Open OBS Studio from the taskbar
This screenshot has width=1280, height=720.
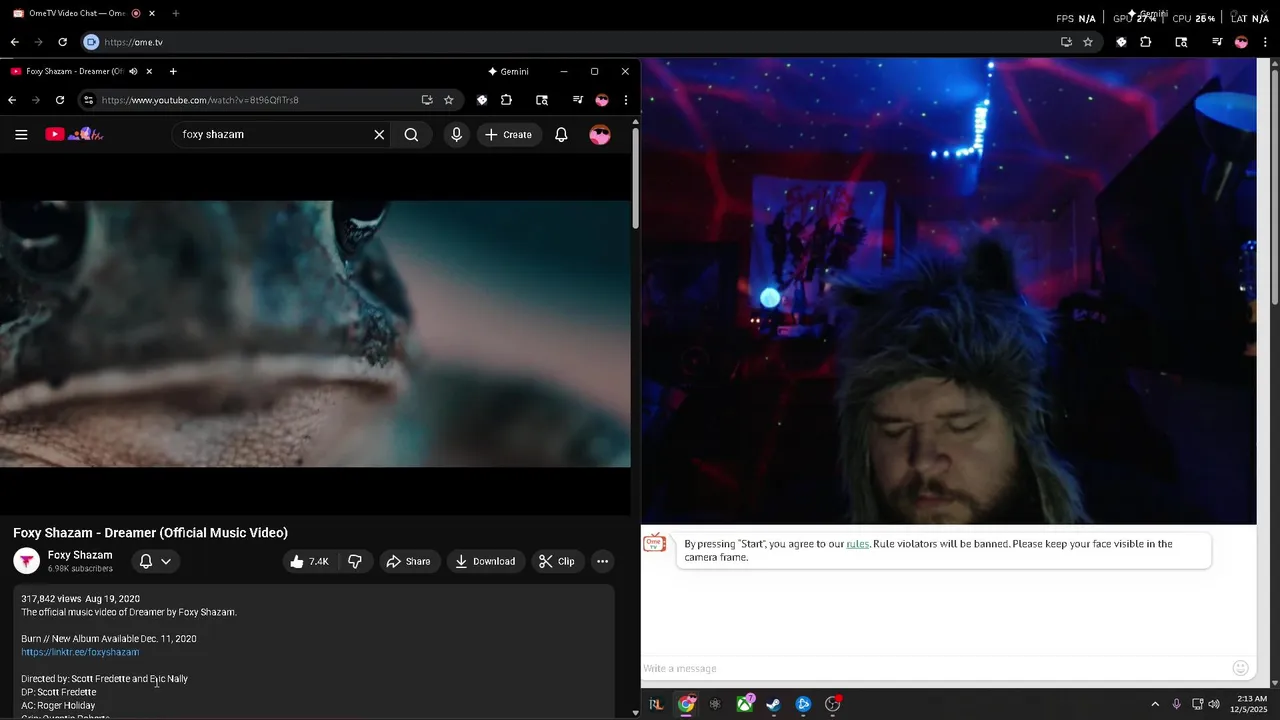point(833,704)
